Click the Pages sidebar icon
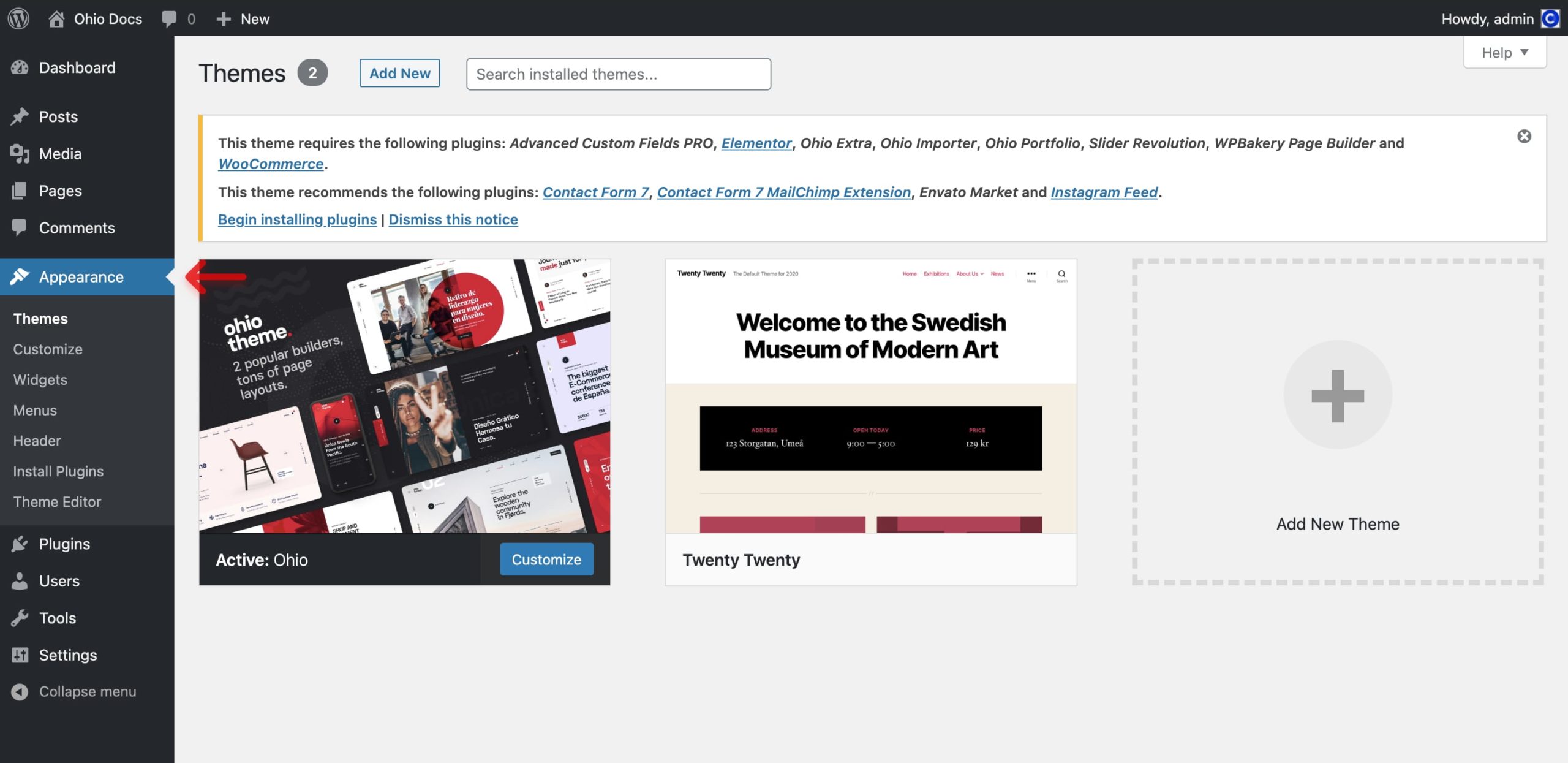 pos(20,191)
